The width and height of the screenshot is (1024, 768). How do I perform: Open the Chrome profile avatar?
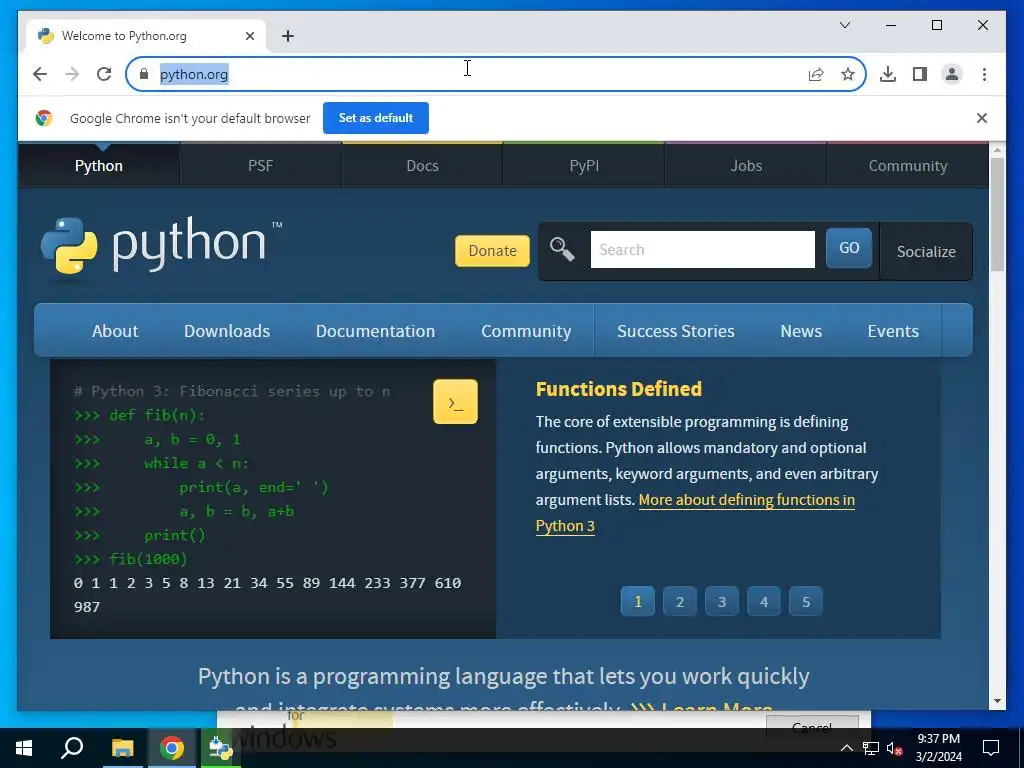[x=952, y=74]
